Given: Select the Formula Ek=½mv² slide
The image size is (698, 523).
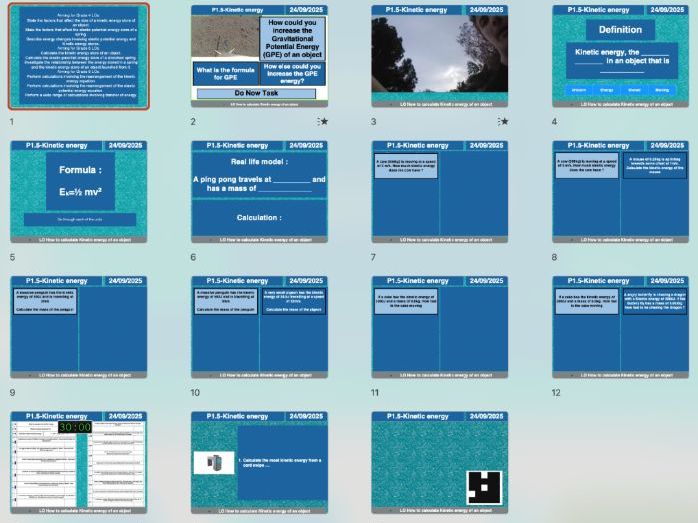Looking at the screenshot, I should pos(78,192).
